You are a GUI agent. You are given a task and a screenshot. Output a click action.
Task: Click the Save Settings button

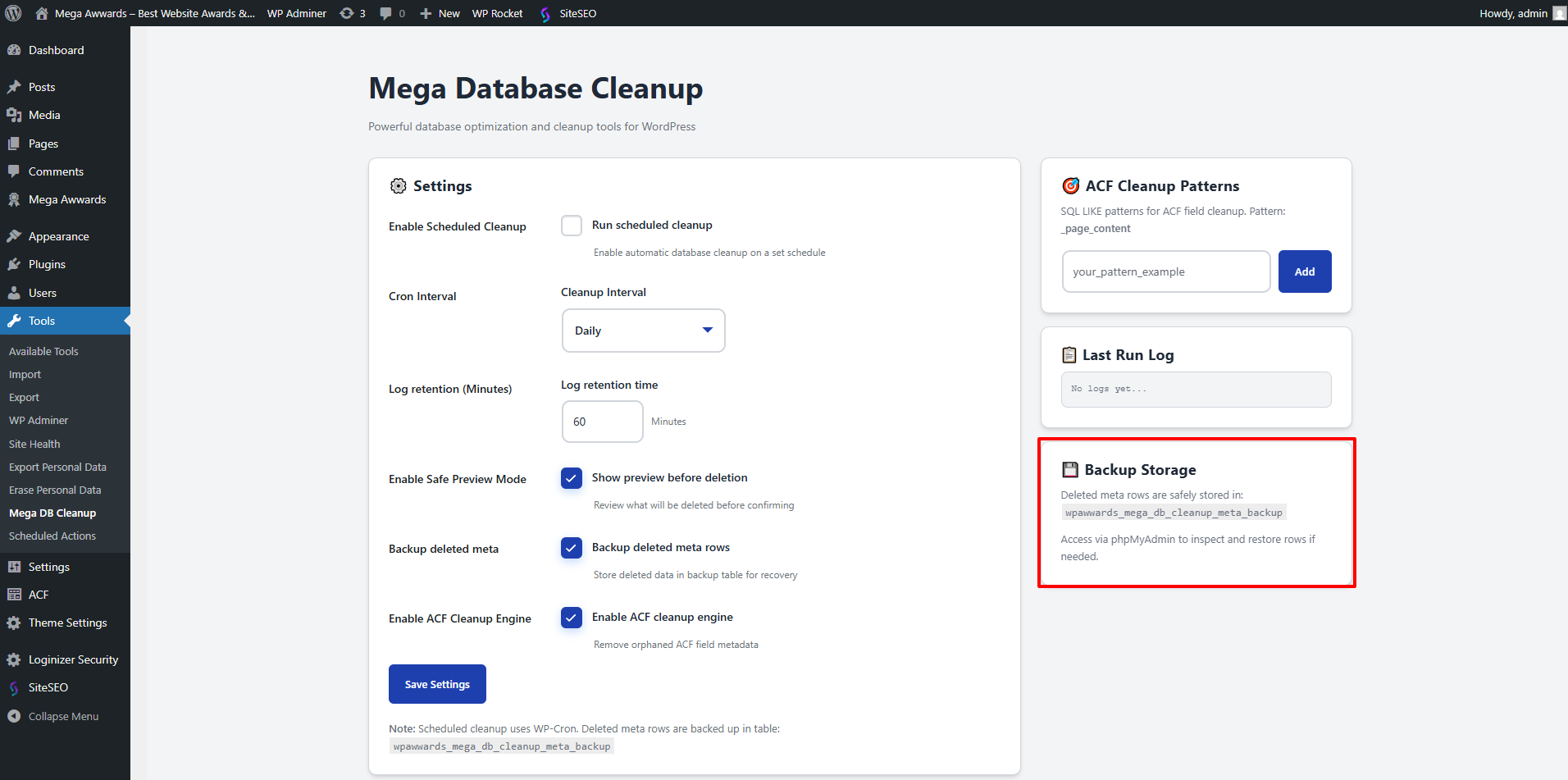[x=437, y=684]
